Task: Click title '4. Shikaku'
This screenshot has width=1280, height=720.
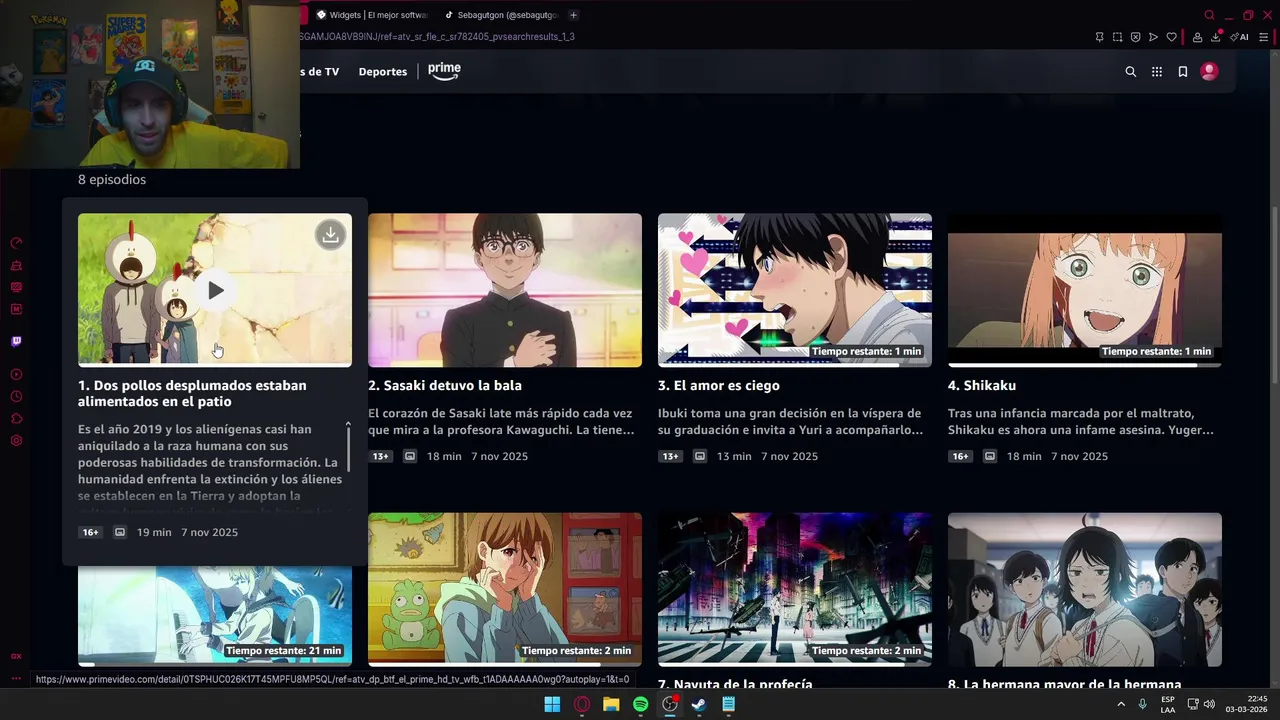Action: click(982, 385)
